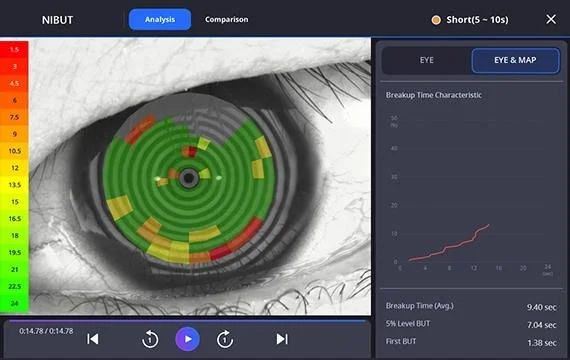The image size is (570, 360).
Task: Click the pupil center of the eye map
Action: pos(189,178)
